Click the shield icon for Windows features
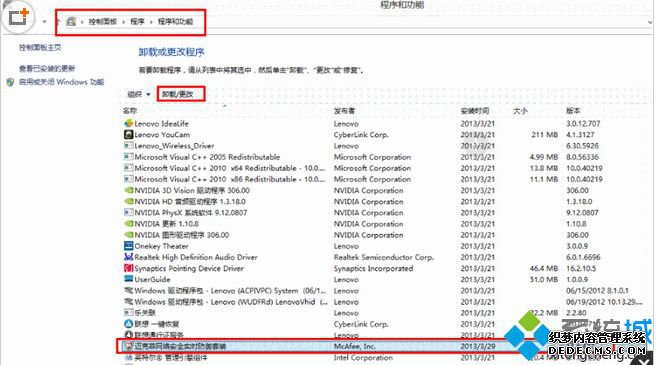The width and height of the screenshot is (657, 365). (x=10, y=82)
